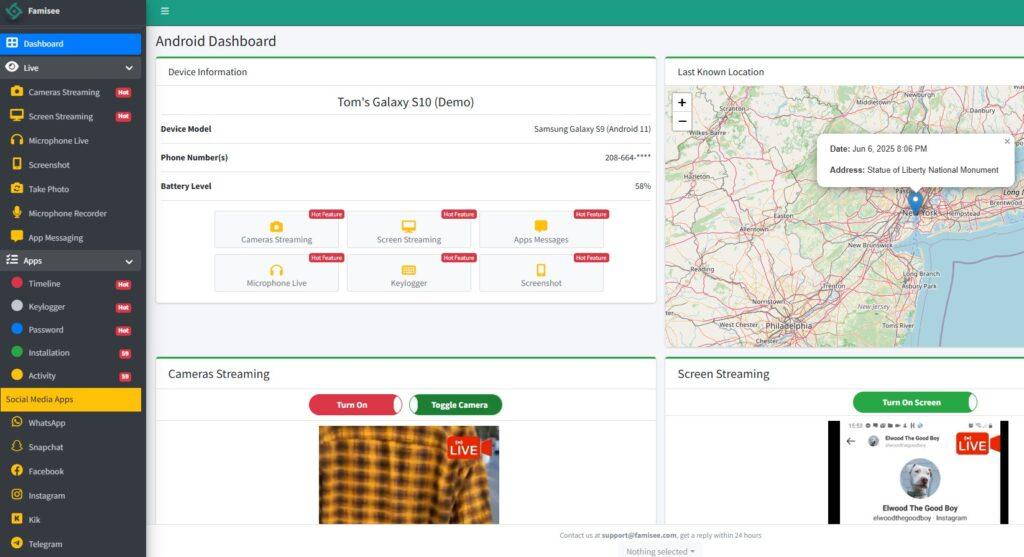Image resolution: width=1024 pixels, height=557 pixels.
Task: Open App Messaging chat icon
Action: (17, 236)
